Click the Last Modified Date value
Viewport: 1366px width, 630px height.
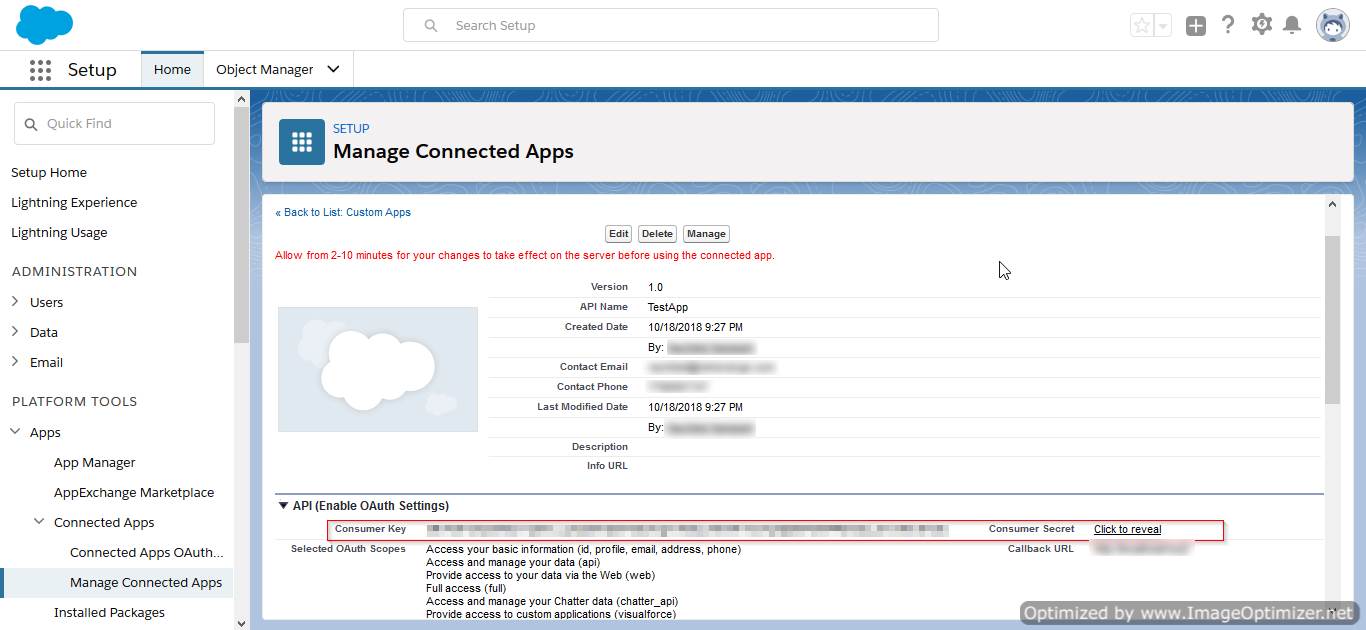click(x=695, y=407)
